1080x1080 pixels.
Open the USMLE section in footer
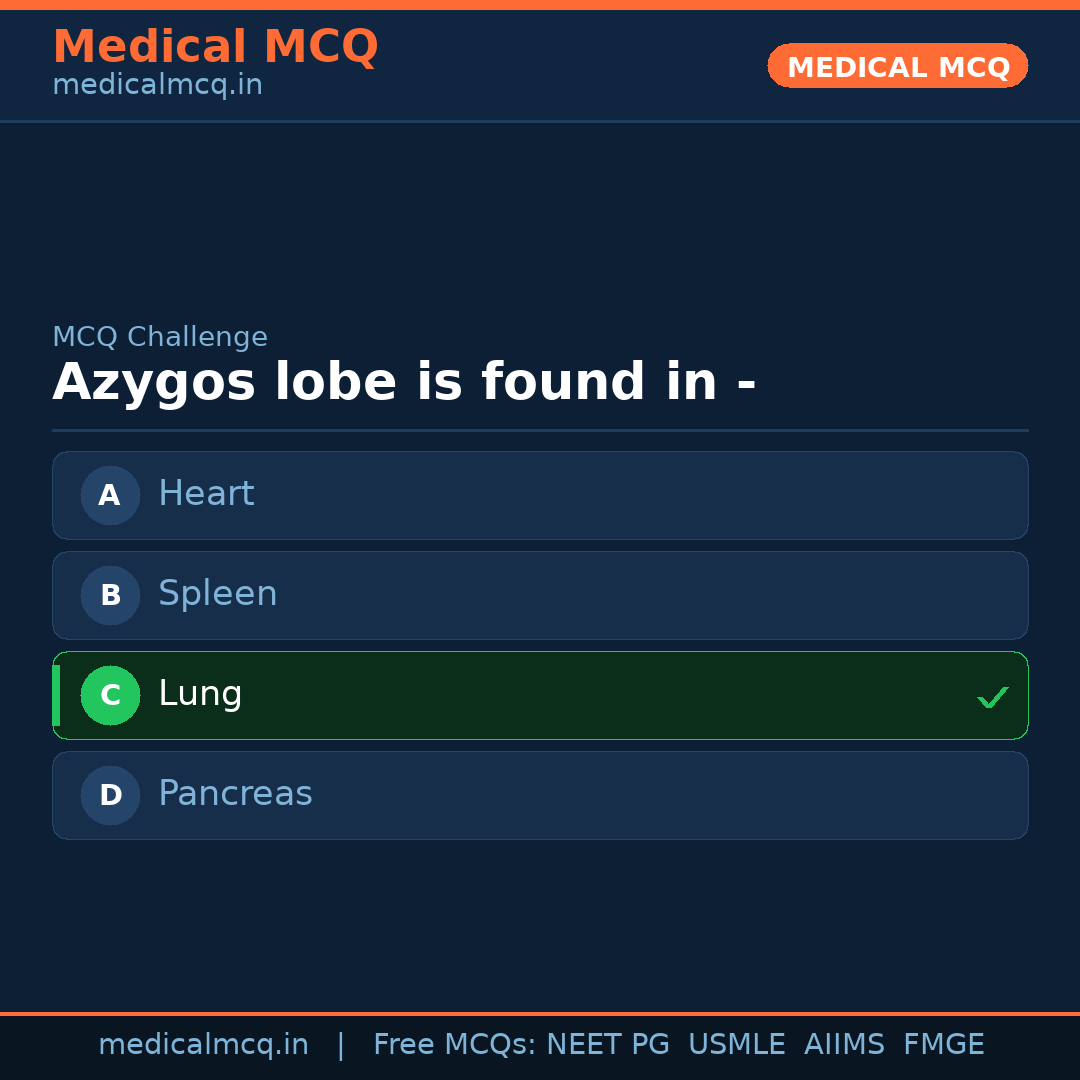point(737,1044)
